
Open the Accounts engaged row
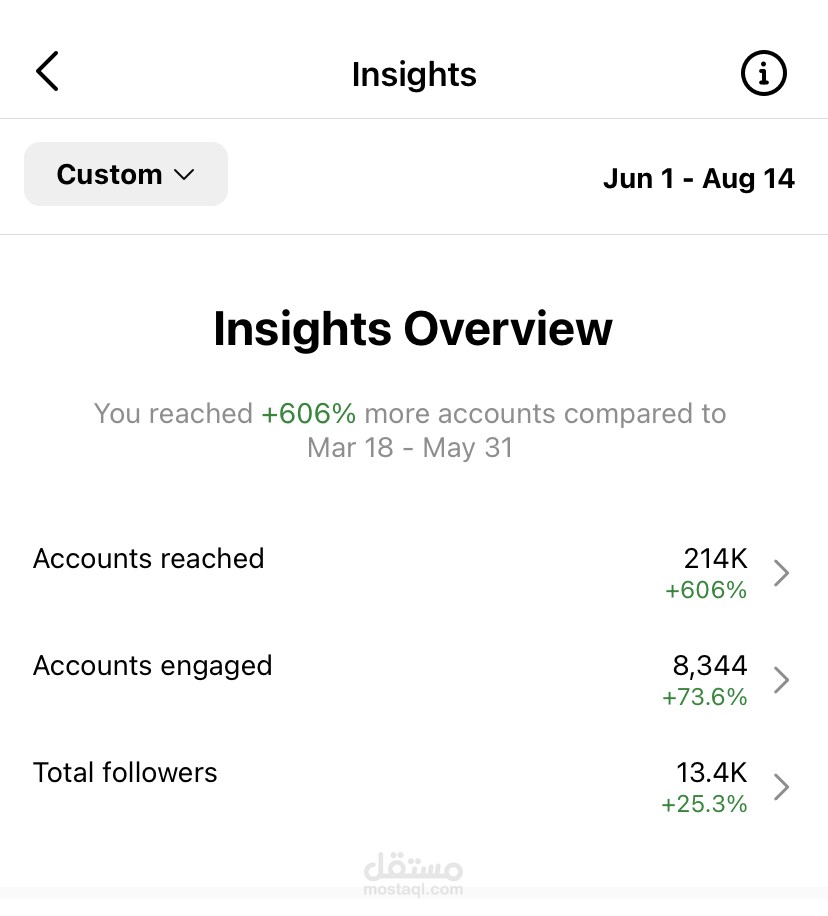pos(414,679)
